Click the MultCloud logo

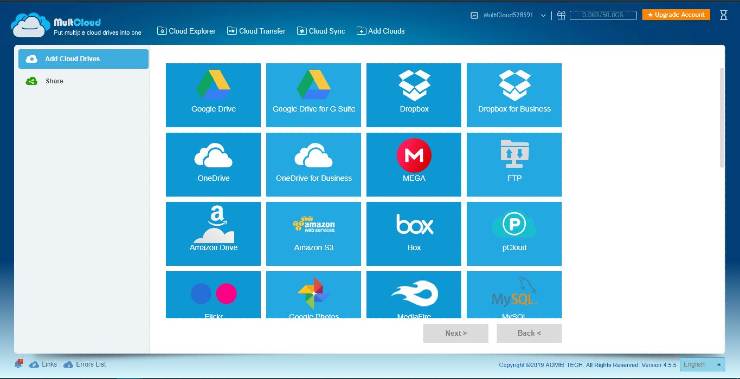pyautogui.click(x=76, y=25)
